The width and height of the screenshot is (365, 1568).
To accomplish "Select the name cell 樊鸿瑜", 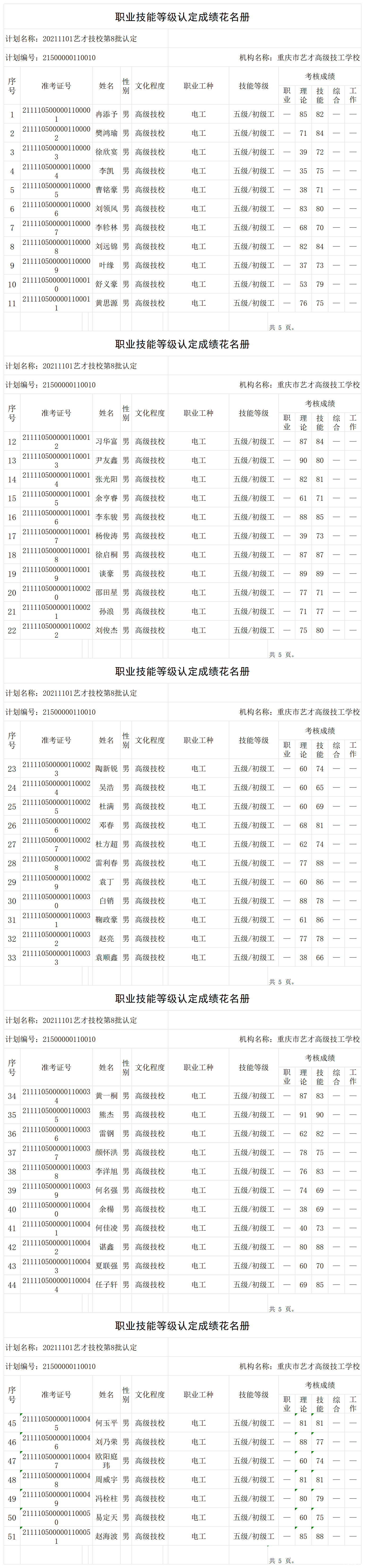I will pos(106,133).
